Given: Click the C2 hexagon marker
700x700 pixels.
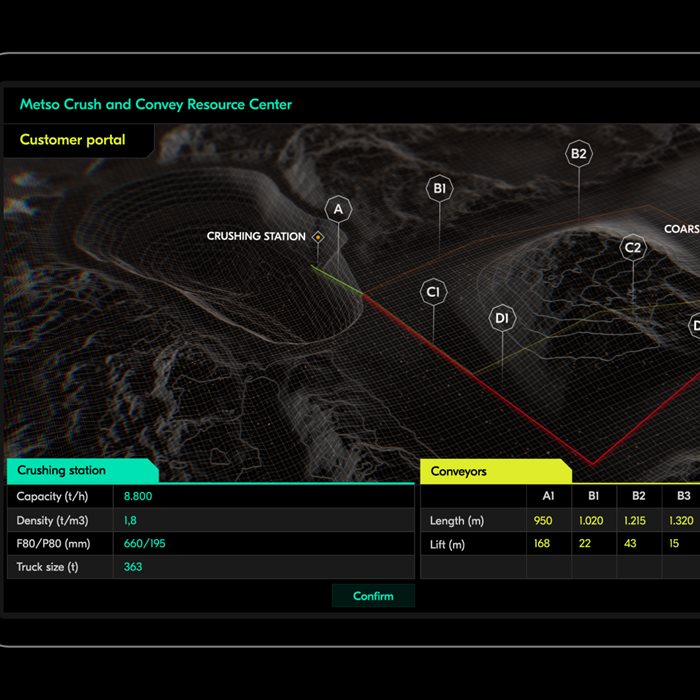Looking at the screenshot, I should 632,247.
